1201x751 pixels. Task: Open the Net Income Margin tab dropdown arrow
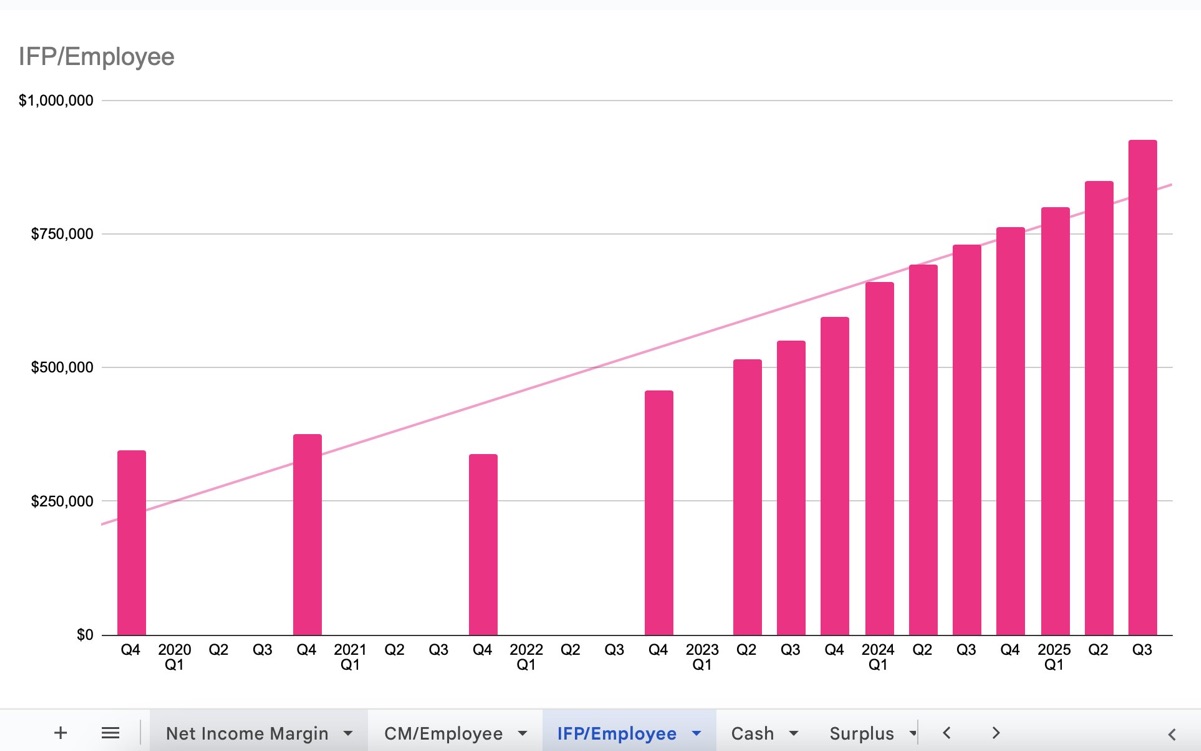click(x=348, y=734)
